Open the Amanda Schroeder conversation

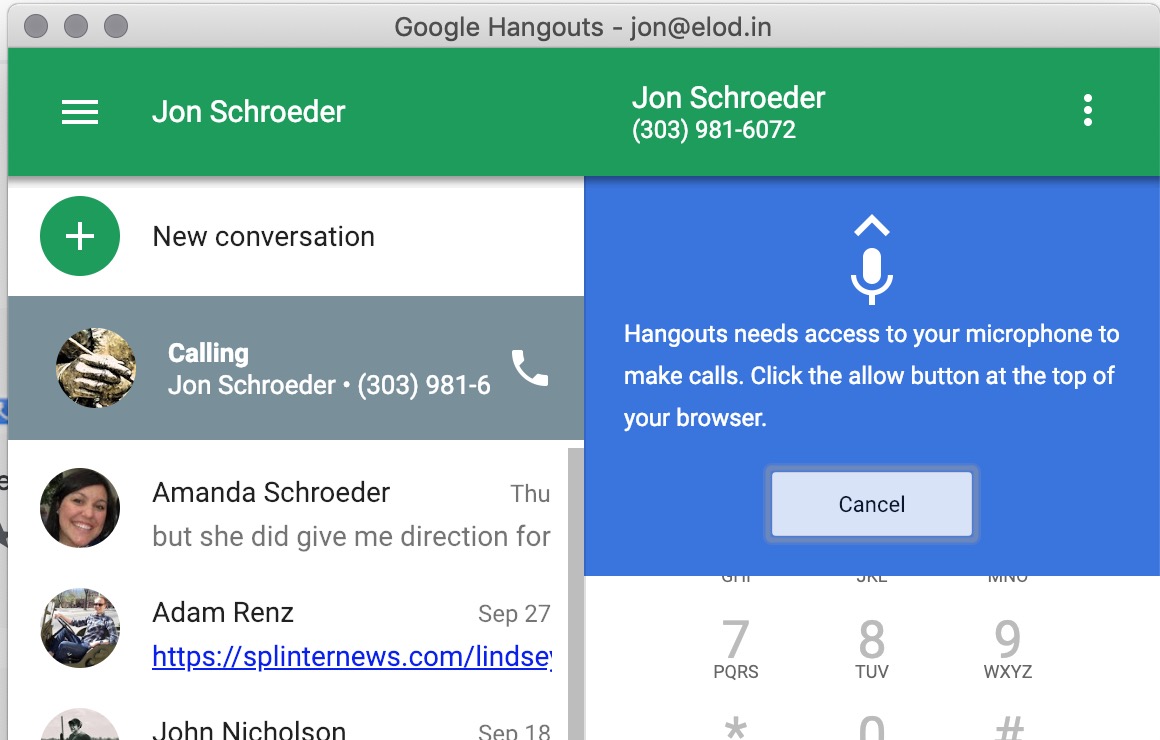click(x=289, y=509)
